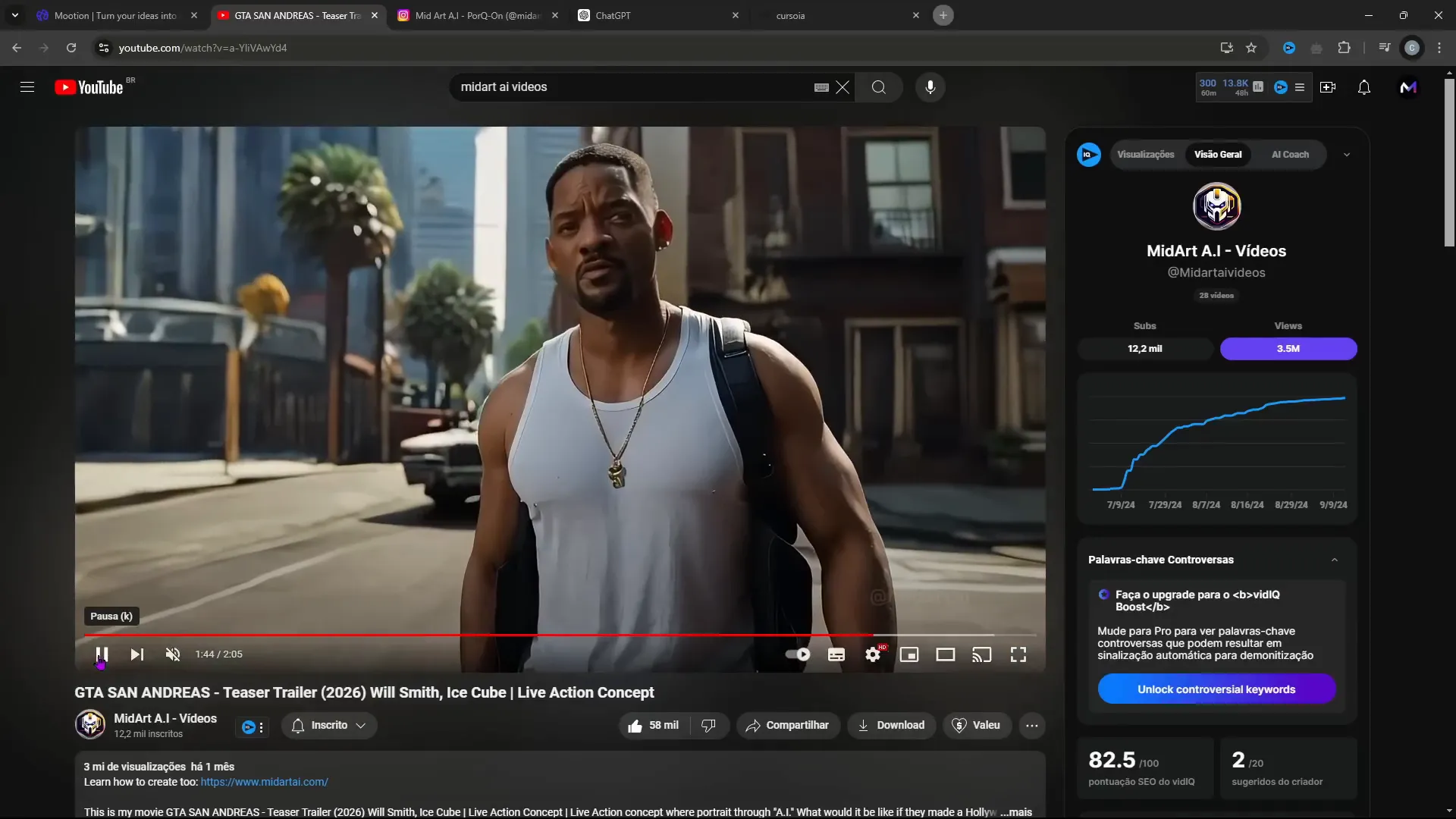Click the 2/20 sugeridos do criador card

pos(1288,768)
